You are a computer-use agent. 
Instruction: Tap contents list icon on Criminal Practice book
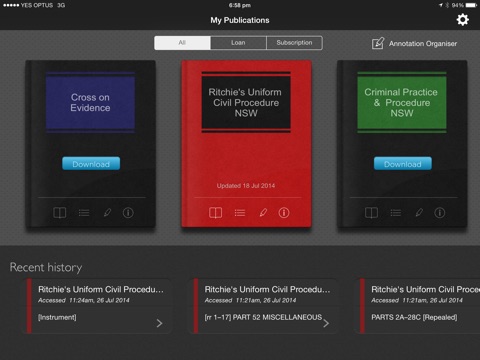point(396,213)
